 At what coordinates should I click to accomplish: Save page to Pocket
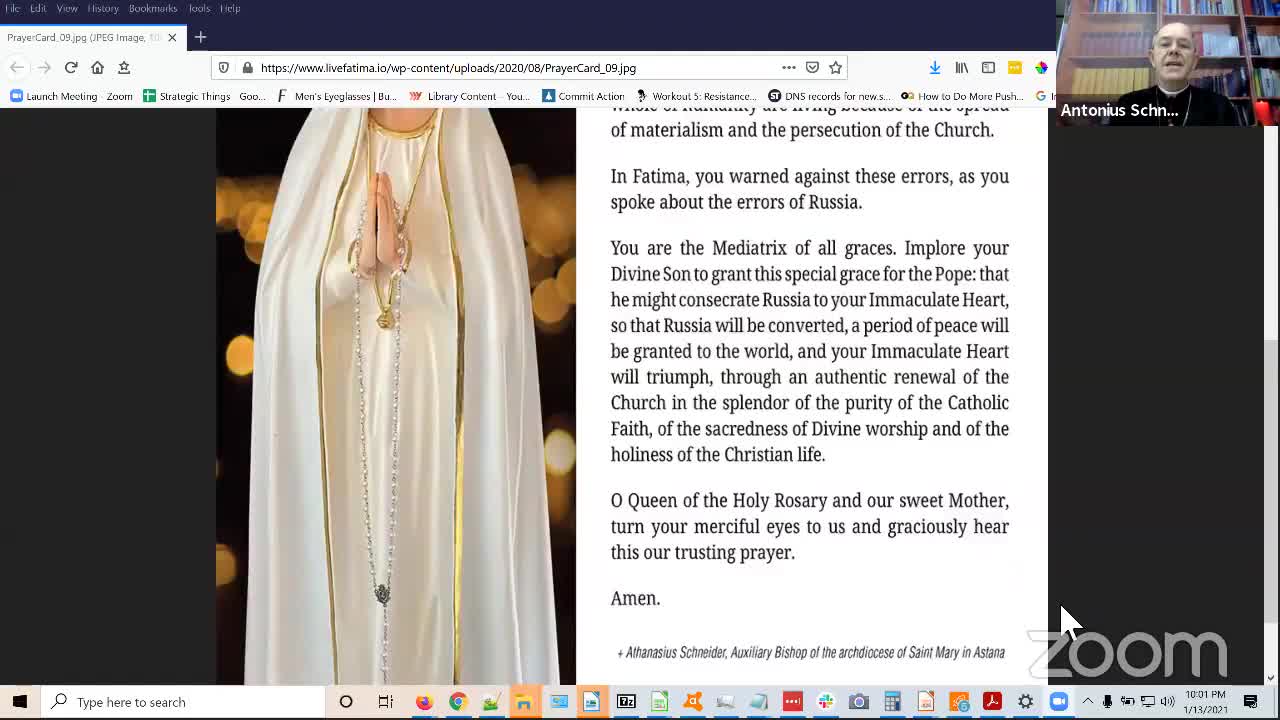[812, 67]
